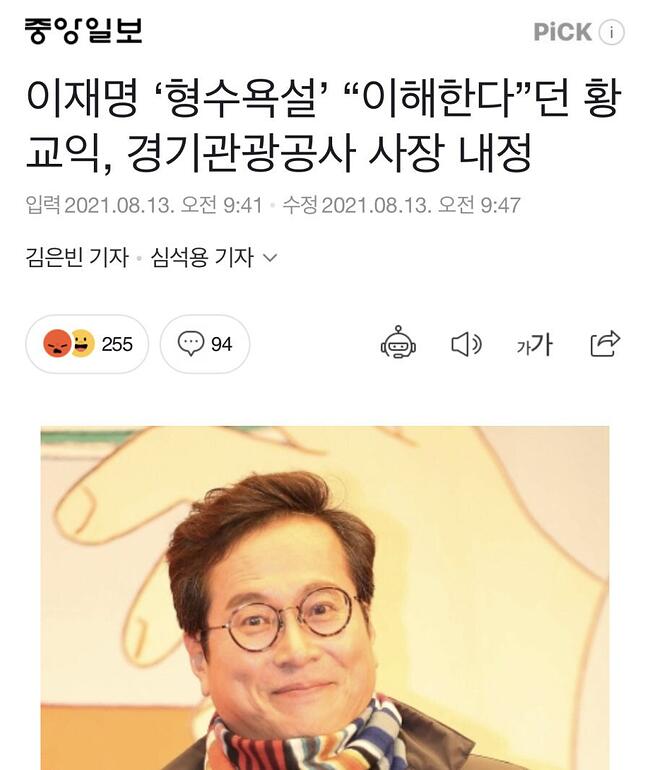Open the 255 reactions button

click(x=87, y=344)
